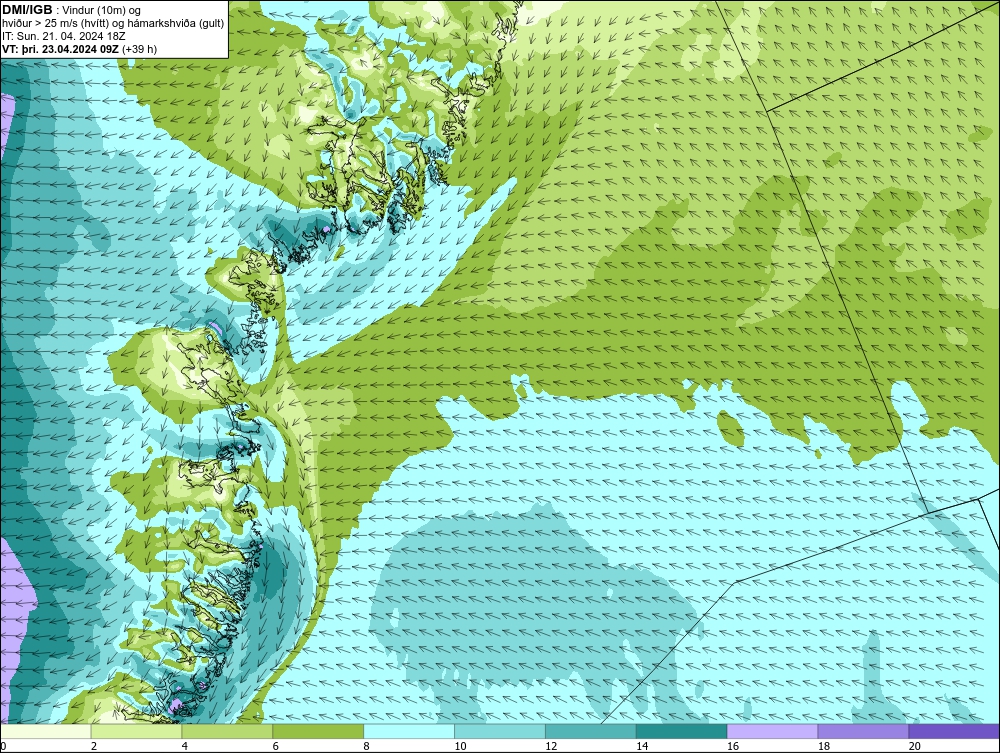Screen dimensions: 1000x753
Task: Click the legend scale label "4"
Action: pyautogui.click(x=184, y=746)
